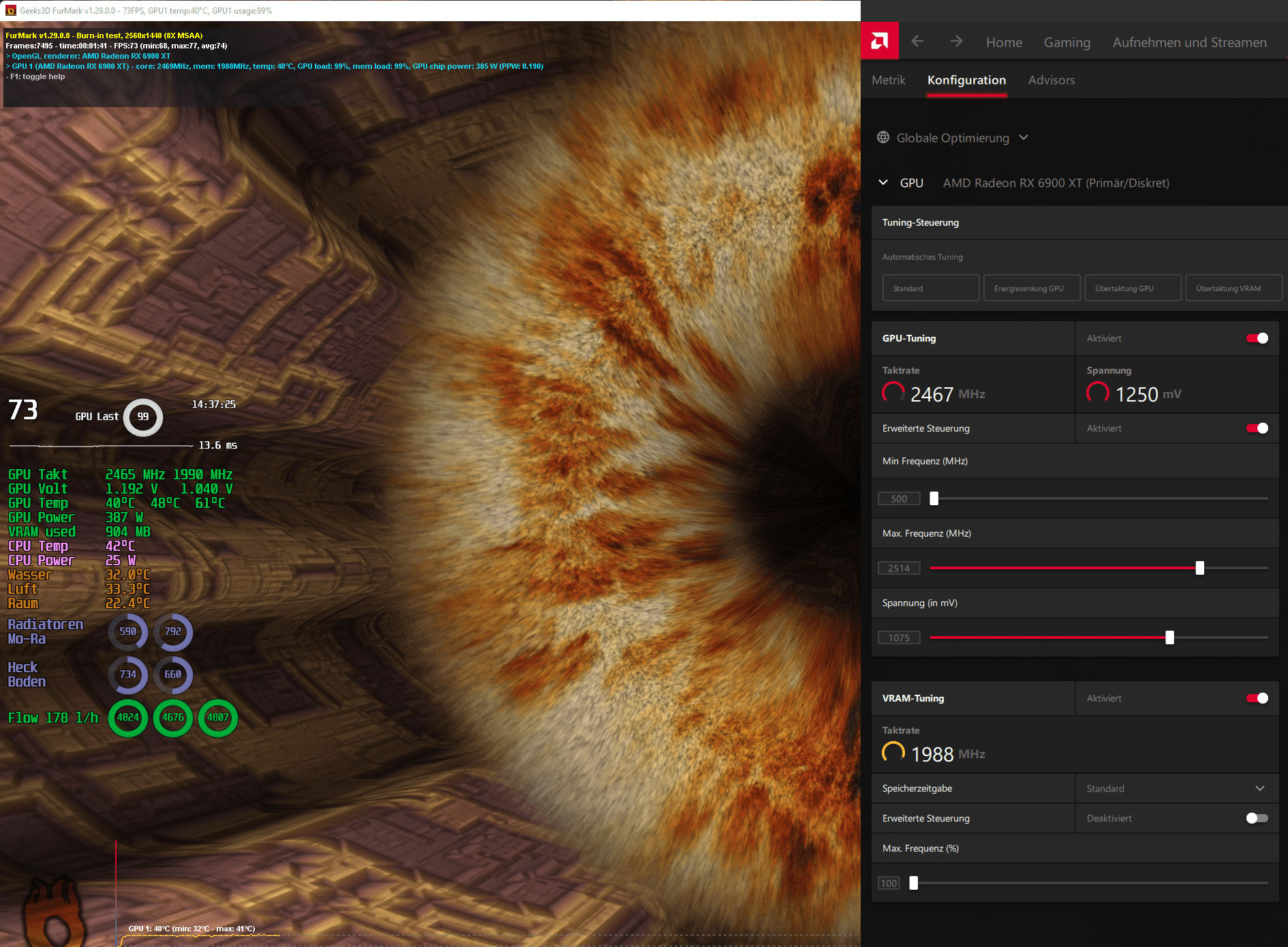Click the AMD logo icon
The height and width of the screenshot is (947, 1288).
pyautogui.click(x=880, y=42)
